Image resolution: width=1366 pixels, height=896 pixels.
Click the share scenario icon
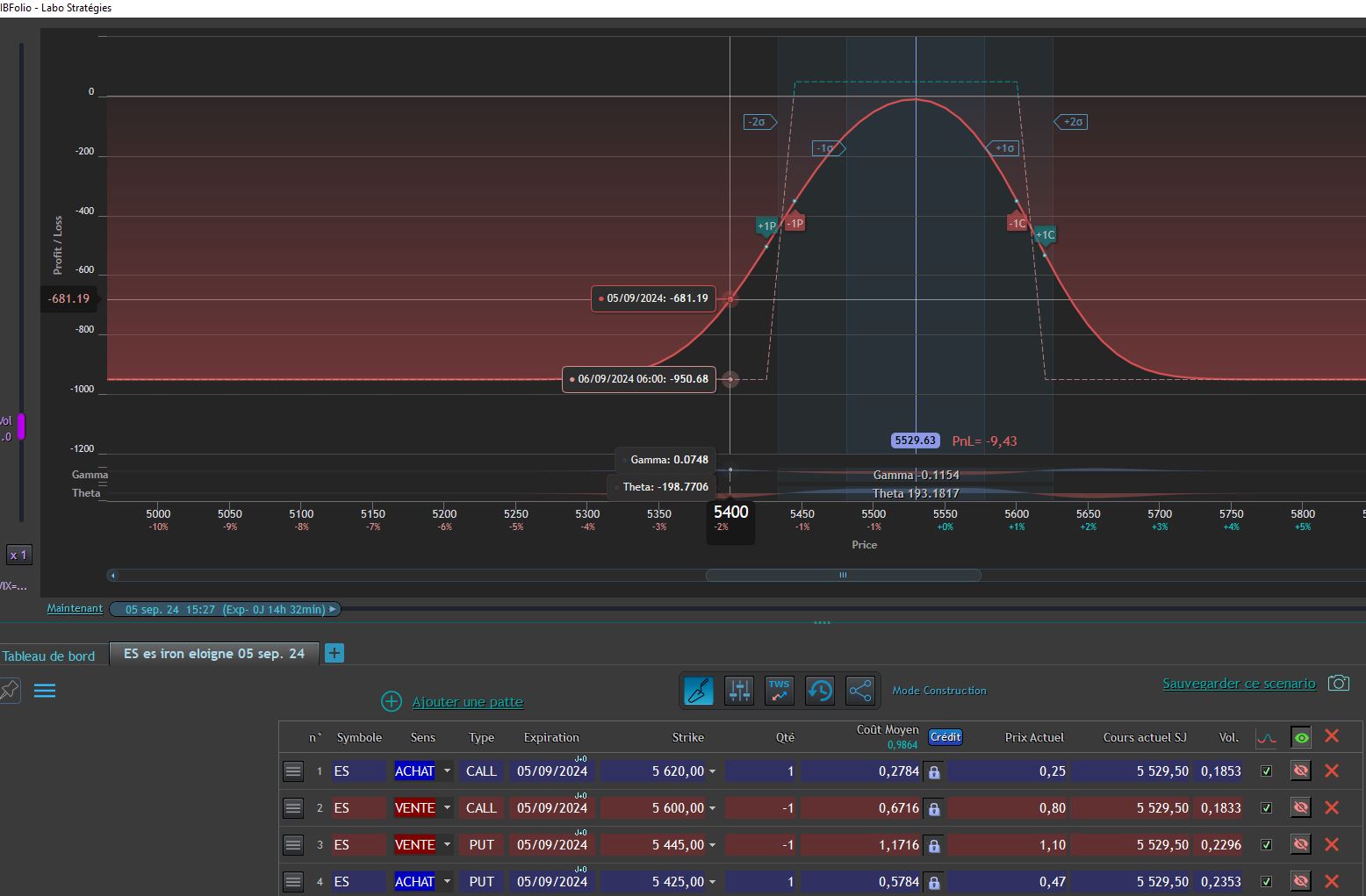[860, 691]
